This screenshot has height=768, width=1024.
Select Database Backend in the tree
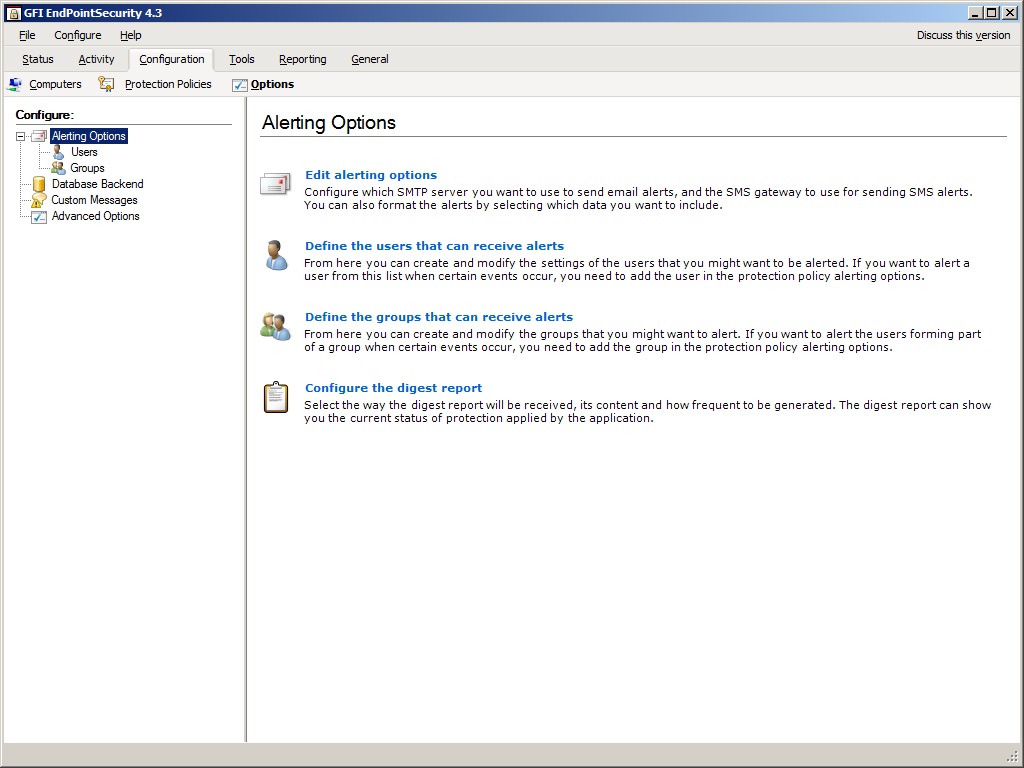tap(98, 184)
